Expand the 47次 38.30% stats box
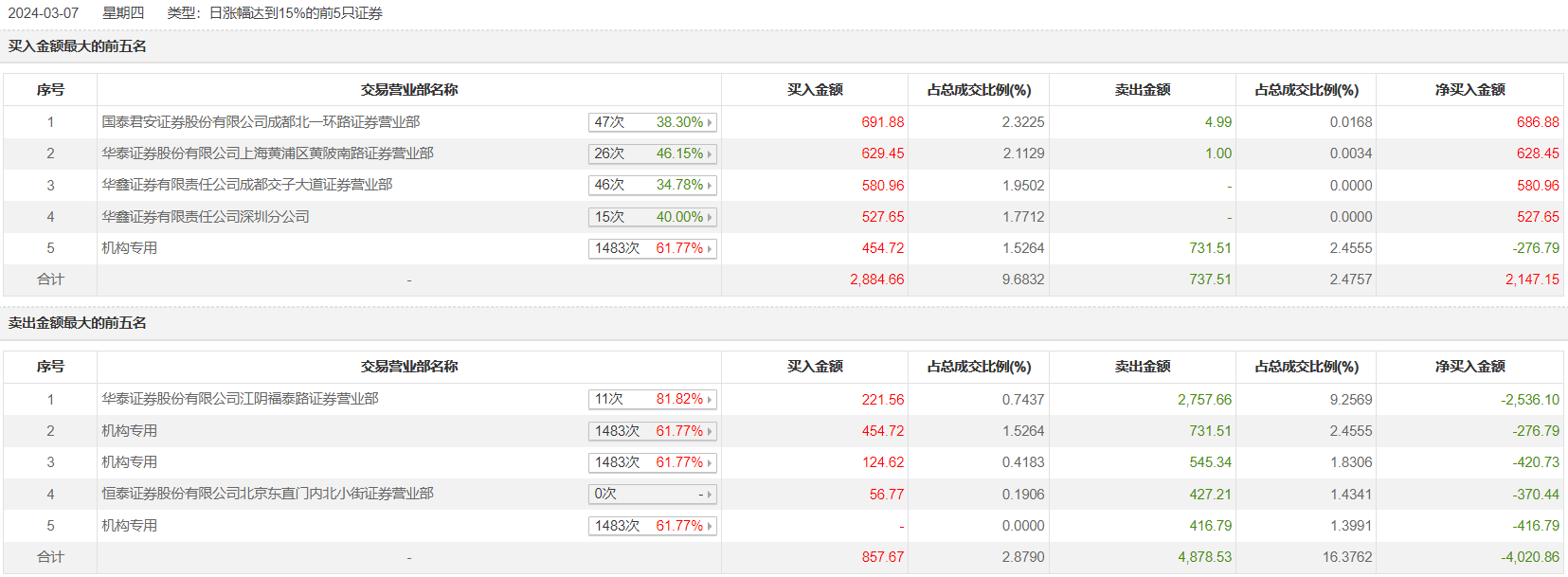The image size is (1568, 577). [x=651, y=122]
